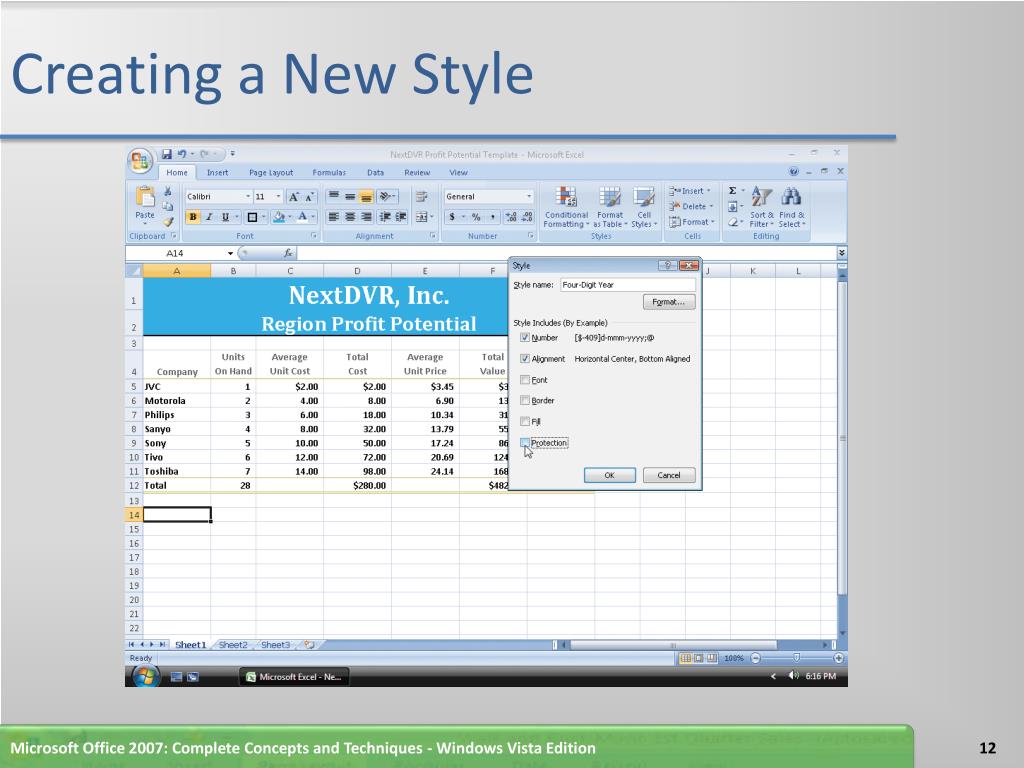Screen dimensions: 1024x768
Task: Open Cell Styles gallery
Action: click(644, 207)
